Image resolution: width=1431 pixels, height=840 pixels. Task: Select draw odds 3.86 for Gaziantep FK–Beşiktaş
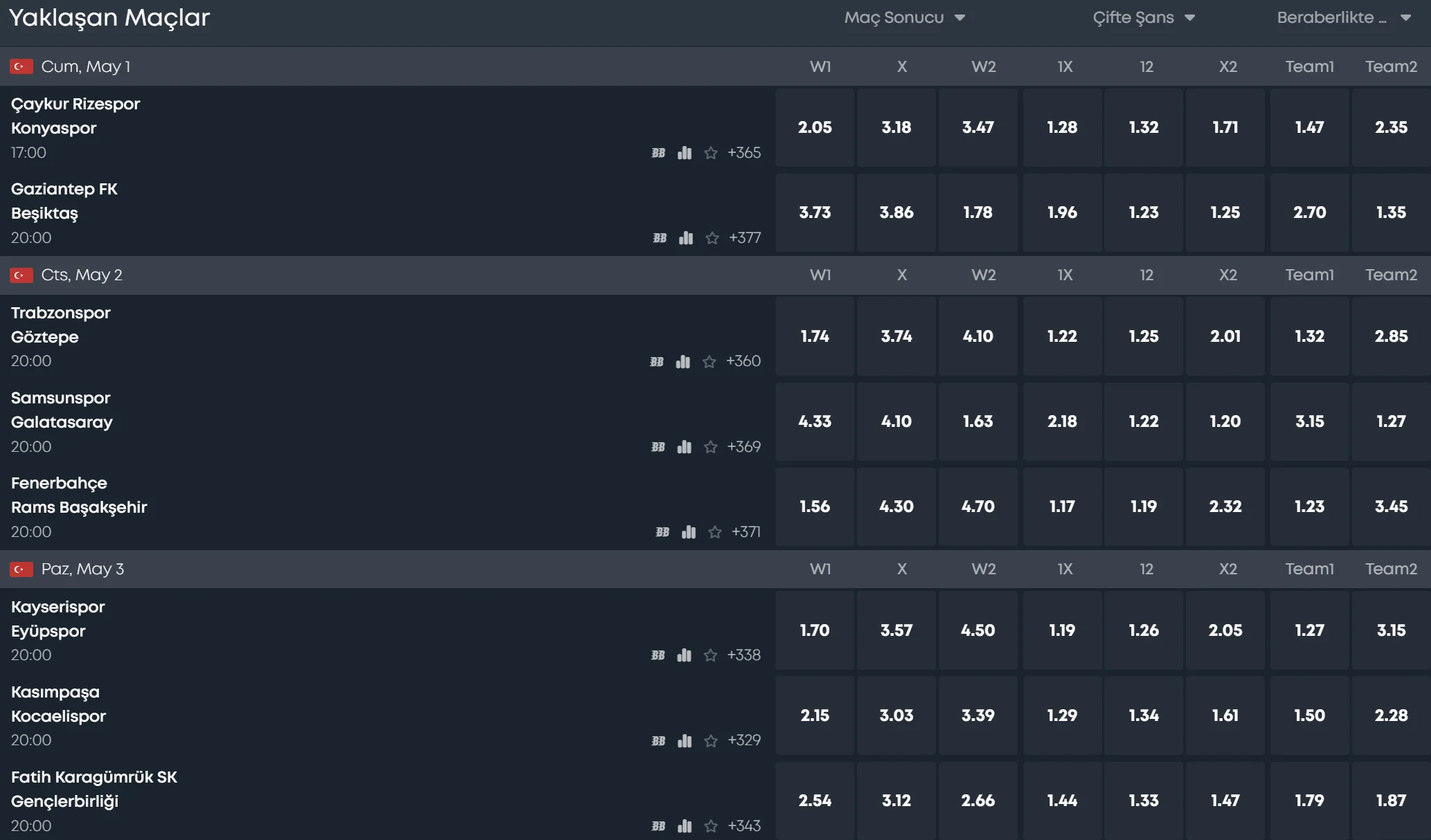(x=897, y=212)
